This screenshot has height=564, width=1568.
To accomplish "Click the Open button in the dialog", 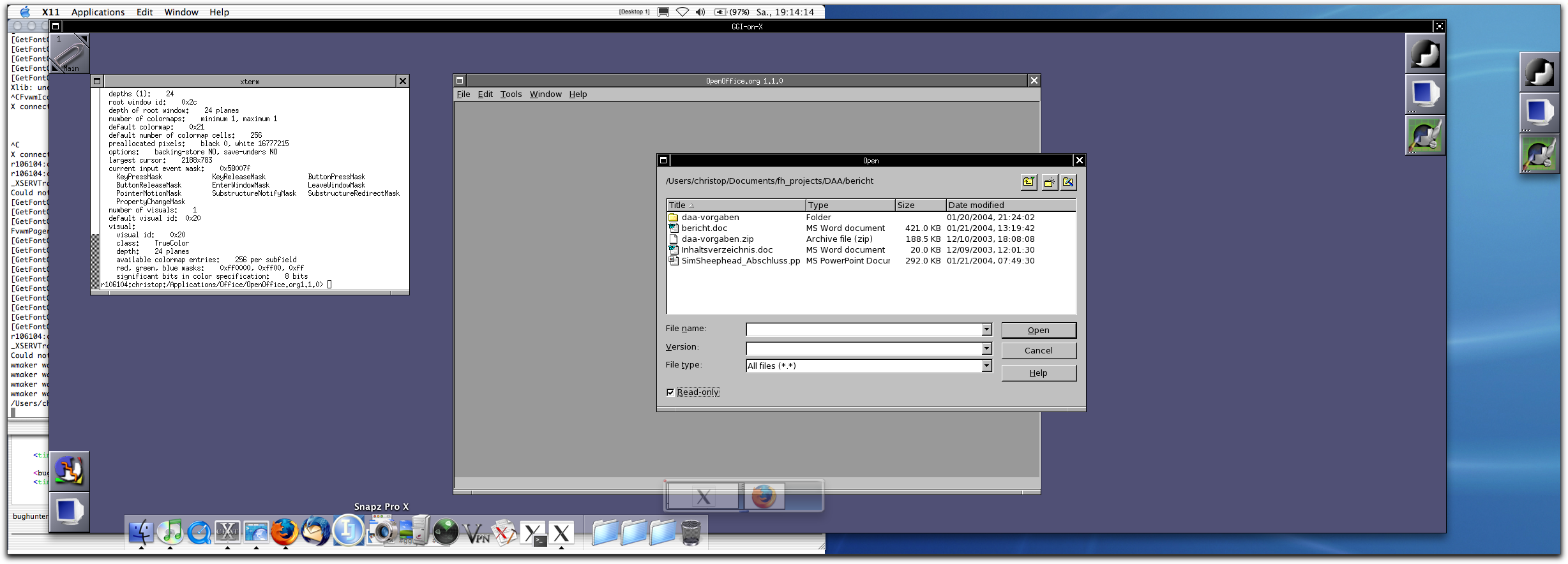I will (x=1039, y=330).
